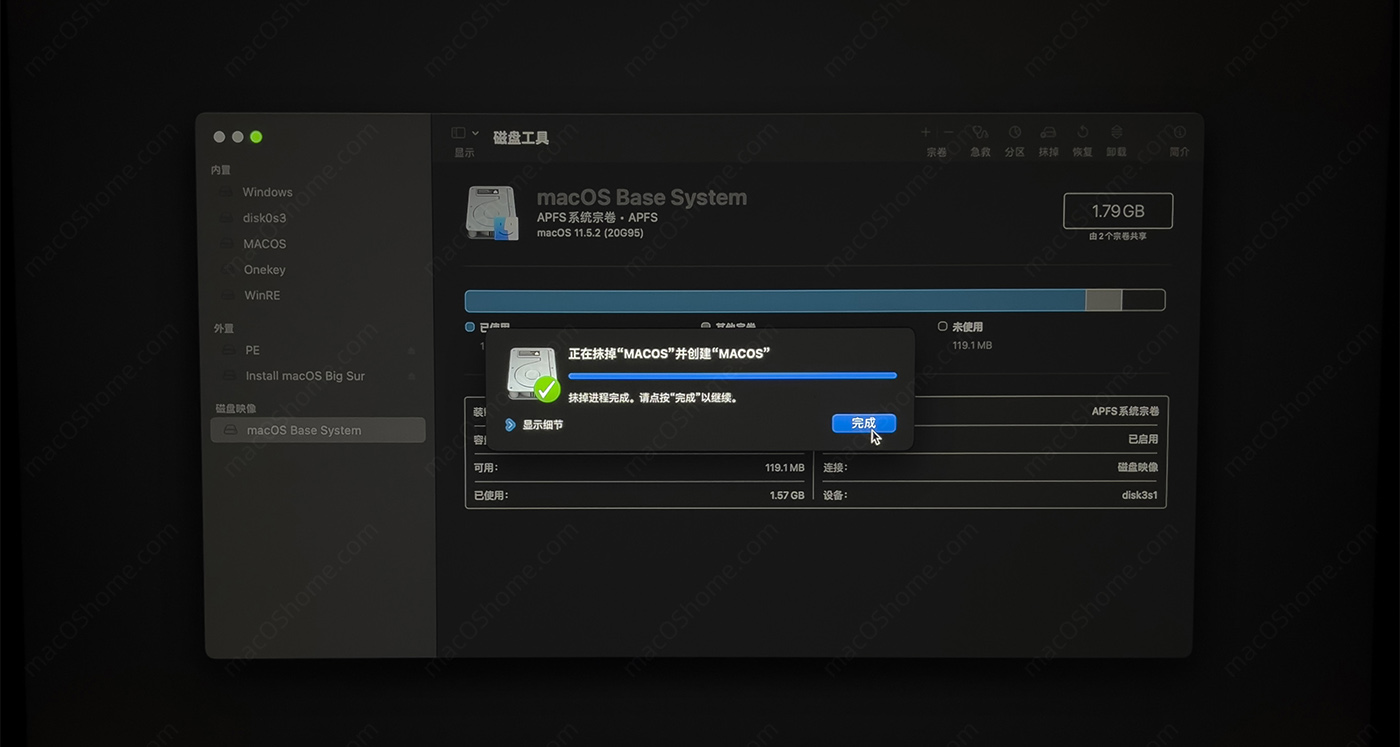Run 急救 First Aid from the toolbar
This screenshot has width=1400, height=747.
(x=980, y=132)
